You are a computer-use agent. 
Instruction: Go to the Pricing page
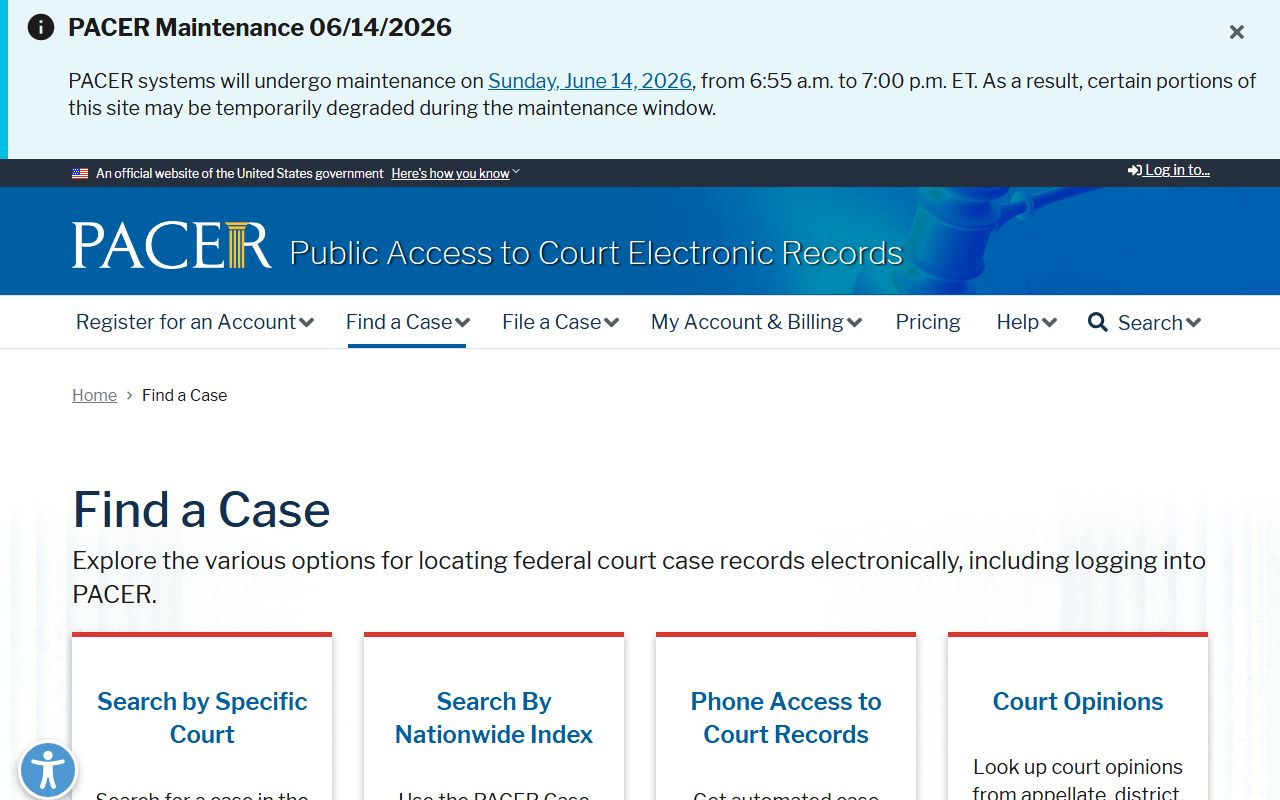point(928,322)
